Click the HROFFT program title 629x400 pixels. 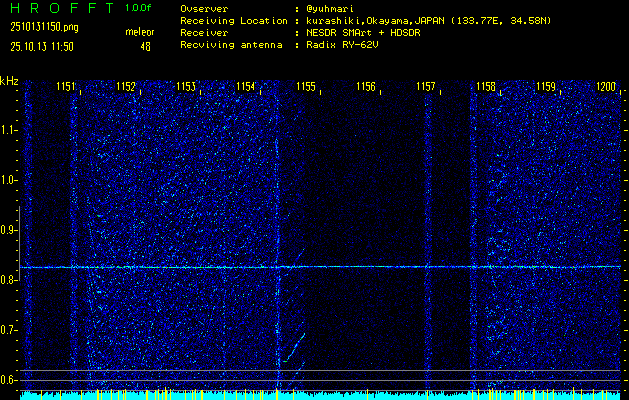pos(62,8)
